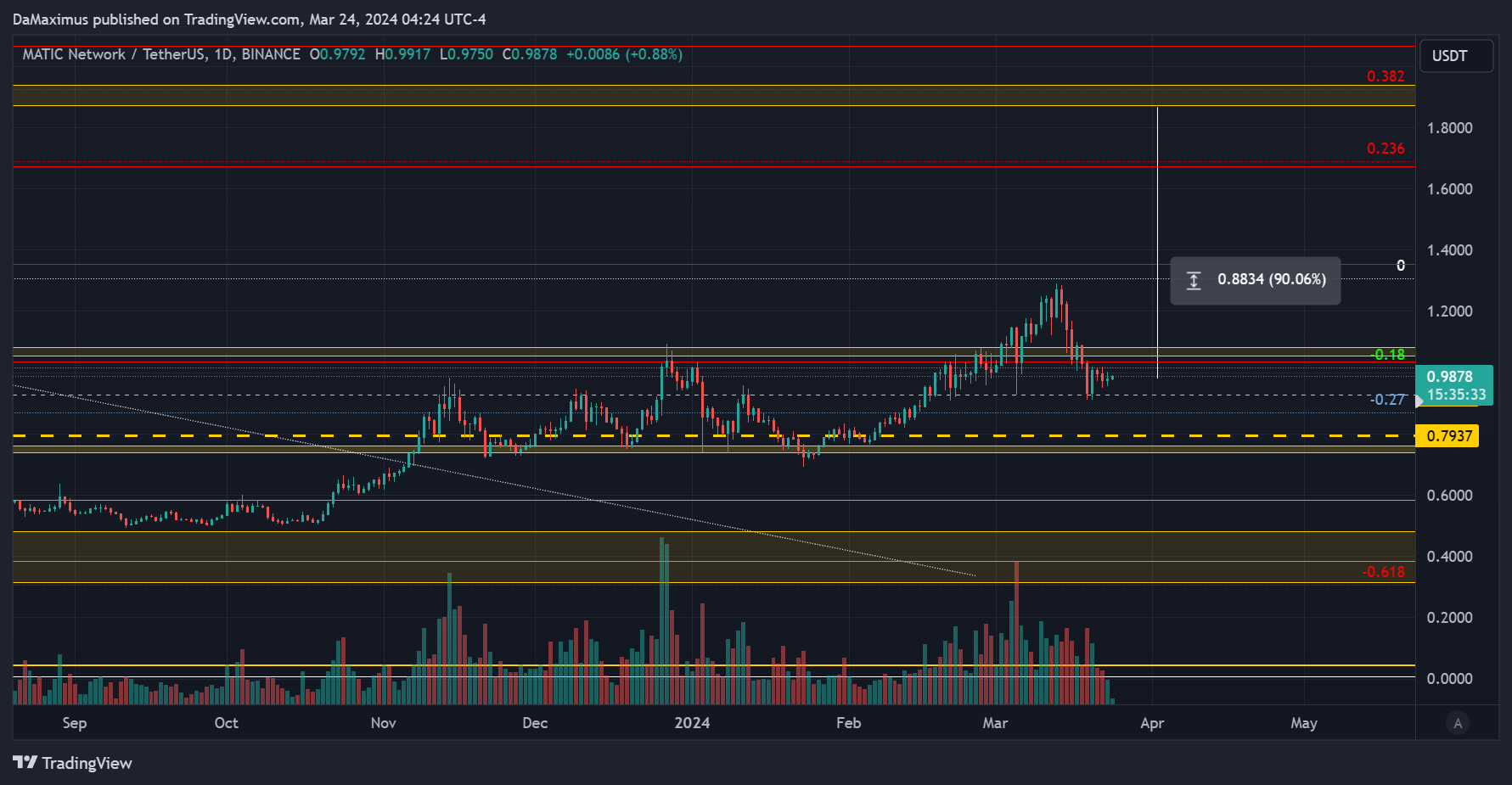Click the 1.2000 price axis value
1512x785 pixels.
click(x=1449, y=311)
